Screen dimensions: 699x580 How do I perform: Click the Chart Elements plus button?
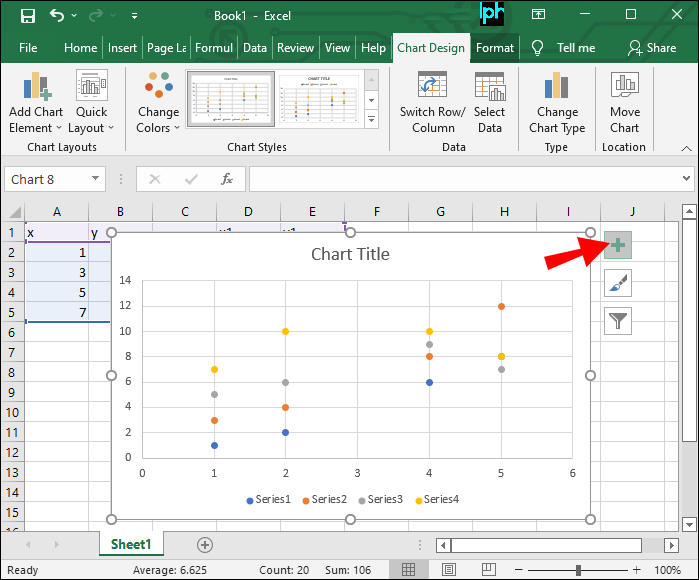(618, 246)
